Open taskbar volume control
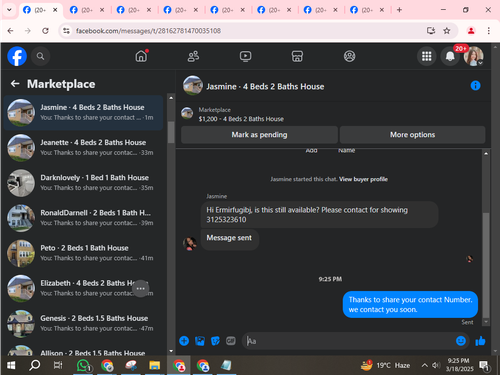Viewport: 500px width, 375px height. (436, 365)
